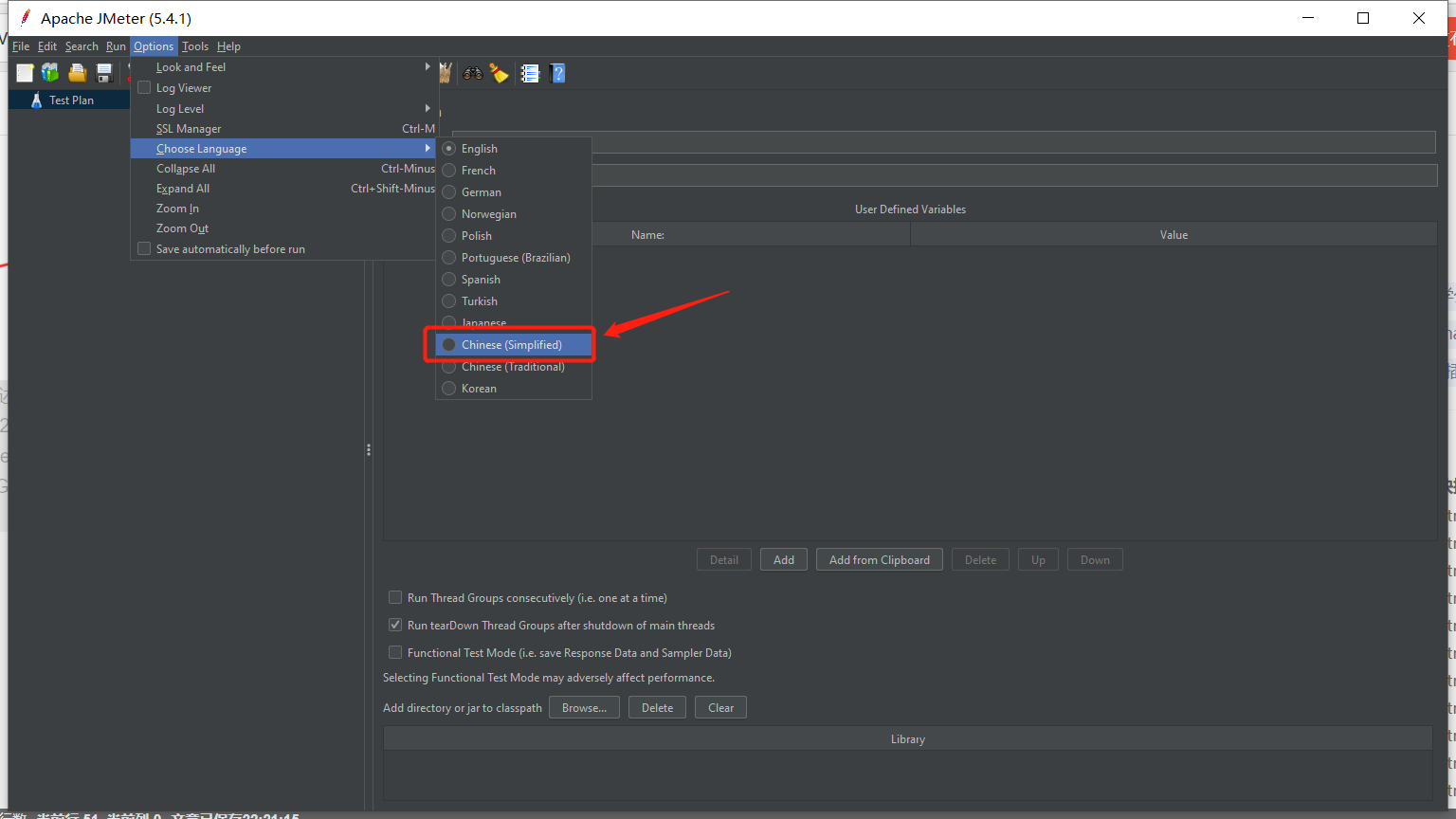Viewport: 1456px width, 819px height.
Task: Click the classpath Delete button
Action: (657, 707)
